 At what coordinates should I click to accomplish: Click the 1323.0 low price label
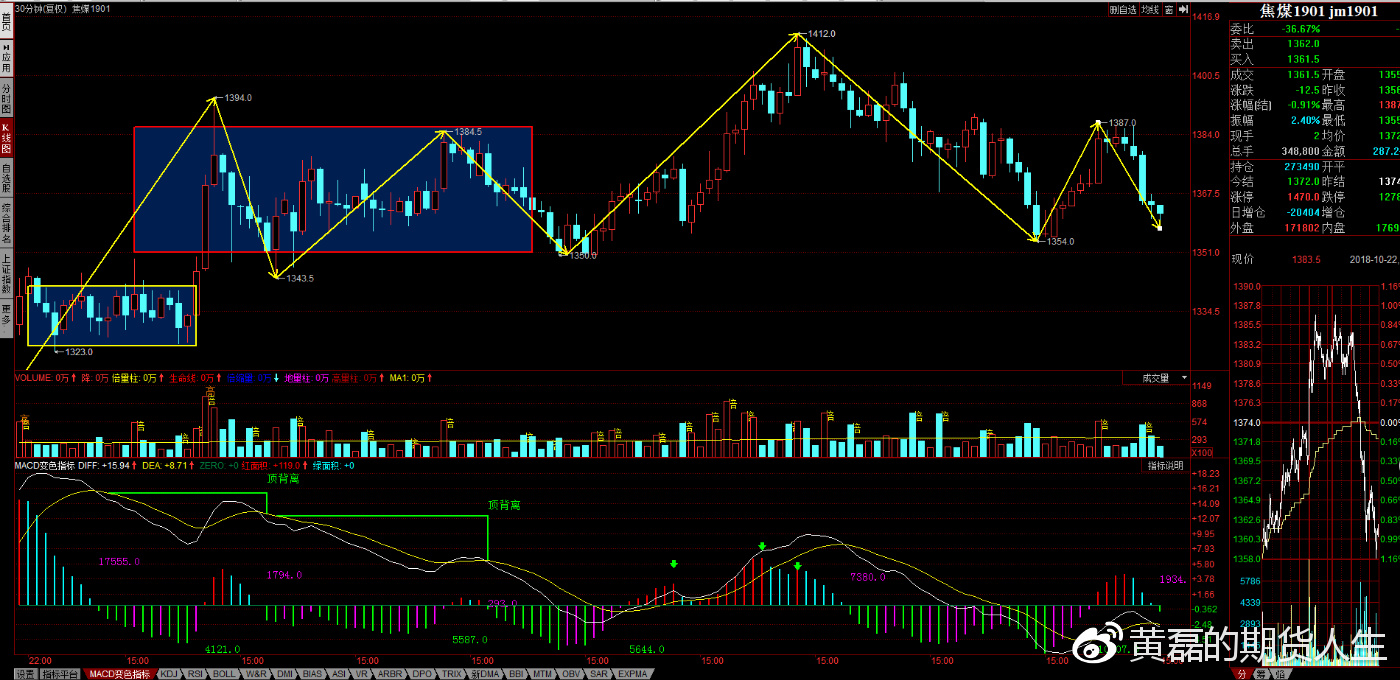pyautogui.click(x=78, y=351)
